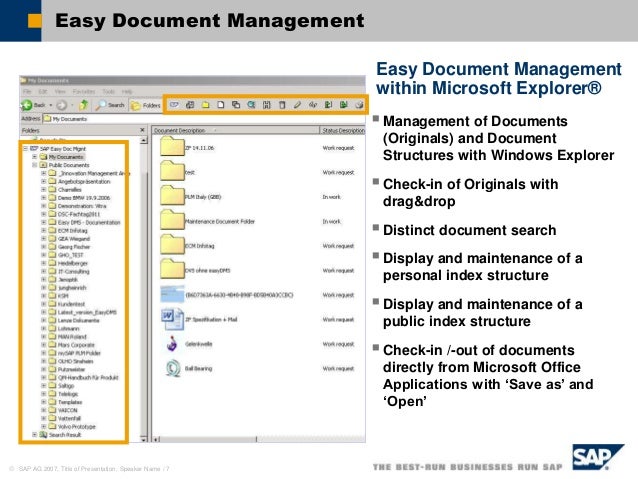Click the globe icon ending the Easy DMS toolbar

click(359, 105)
